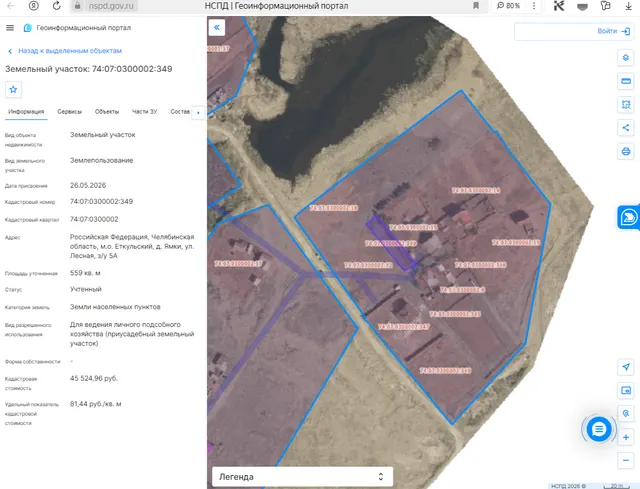
Task: Click the browser address bar nspd.gov.ru
Action: coord(111,6)
